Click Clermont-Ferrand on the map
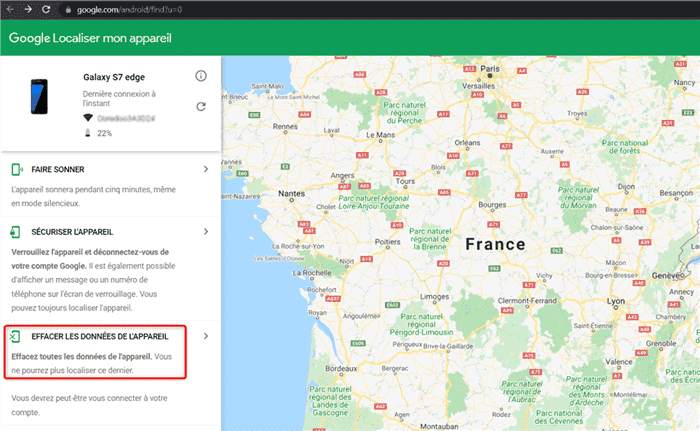700x431 pixels. point(527,301)
